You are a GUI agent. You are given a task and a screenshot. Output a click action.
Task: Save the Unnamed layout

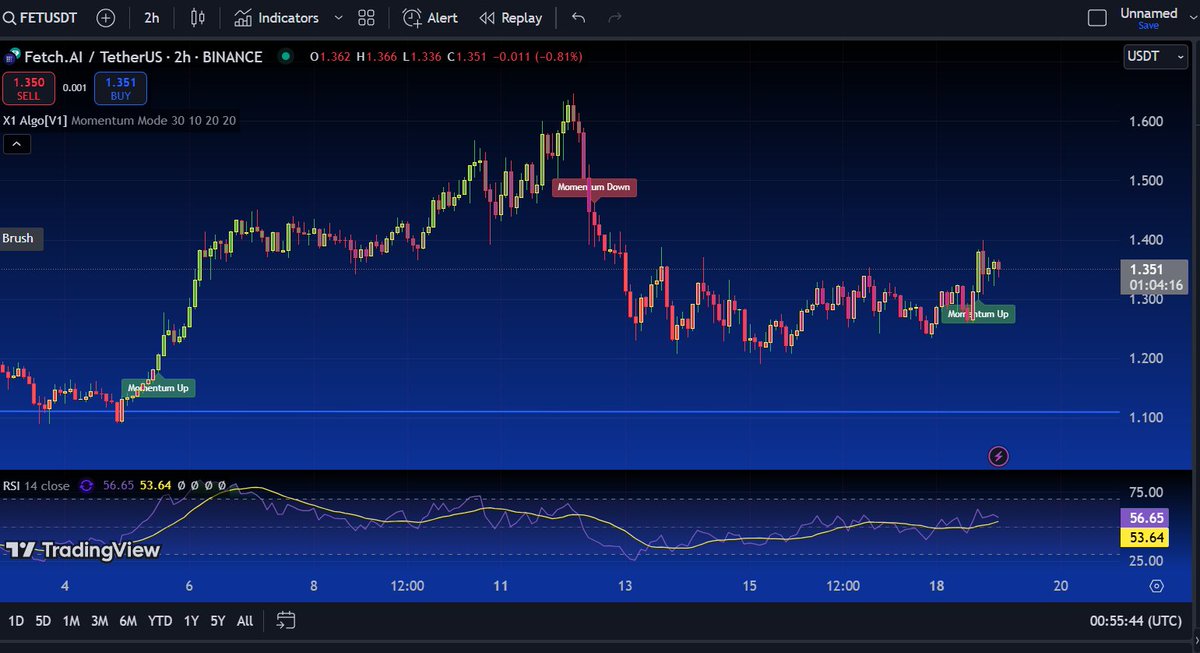(x=1148, y=24)
